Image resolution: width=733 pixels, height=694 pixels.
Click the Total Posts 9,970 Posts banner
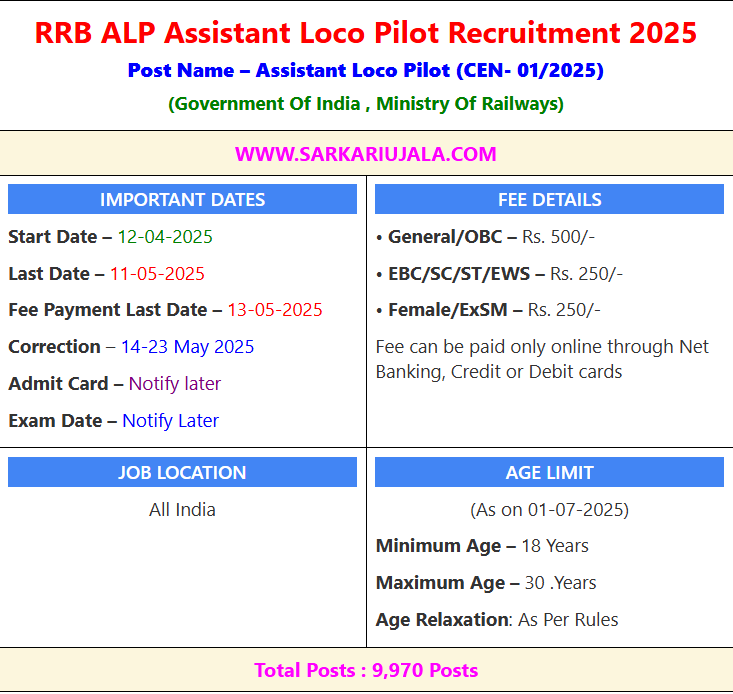pyautogui.click(x=366, y=670)
